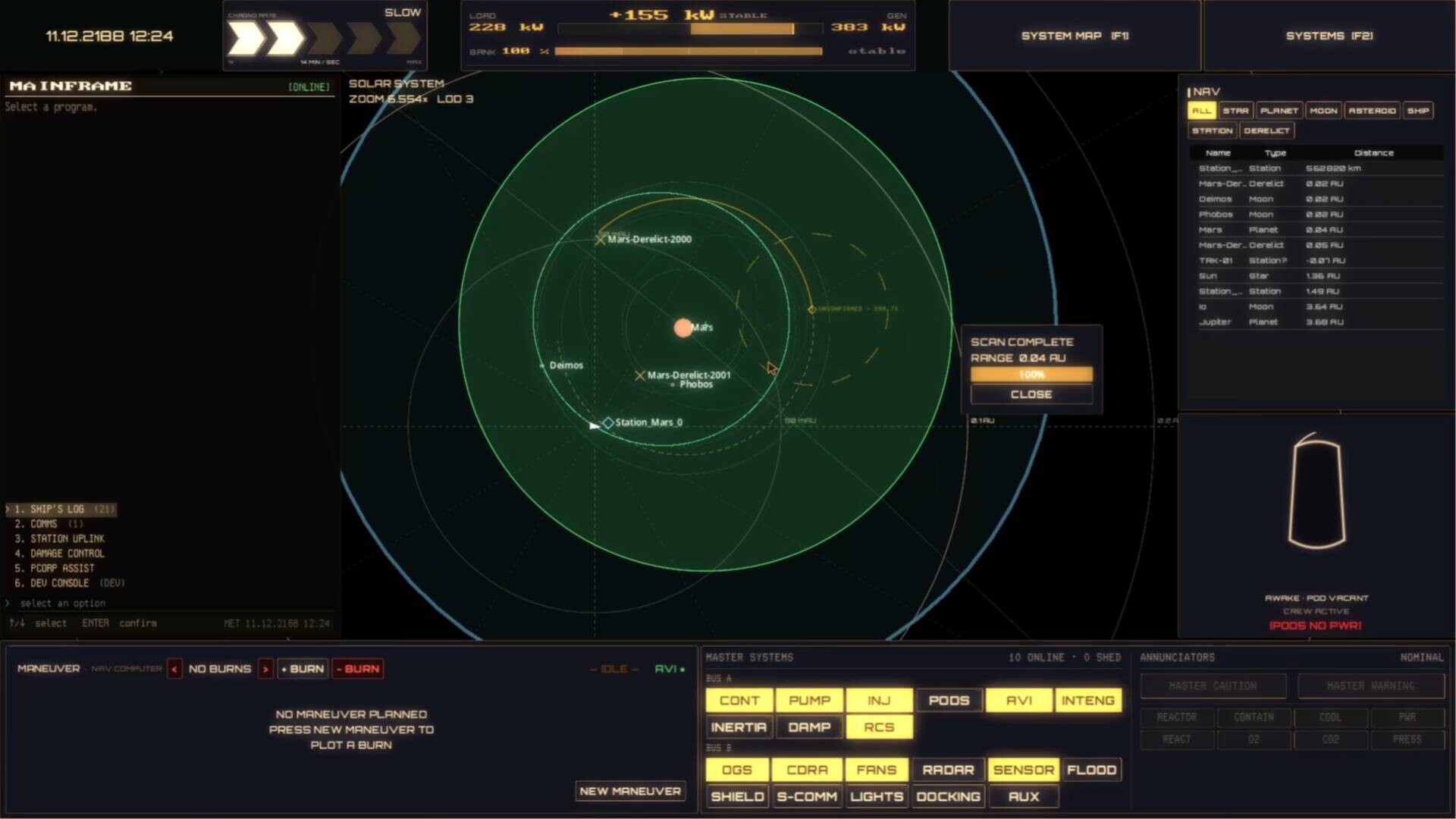Switch on the PODS system

(x=949, y=701)
